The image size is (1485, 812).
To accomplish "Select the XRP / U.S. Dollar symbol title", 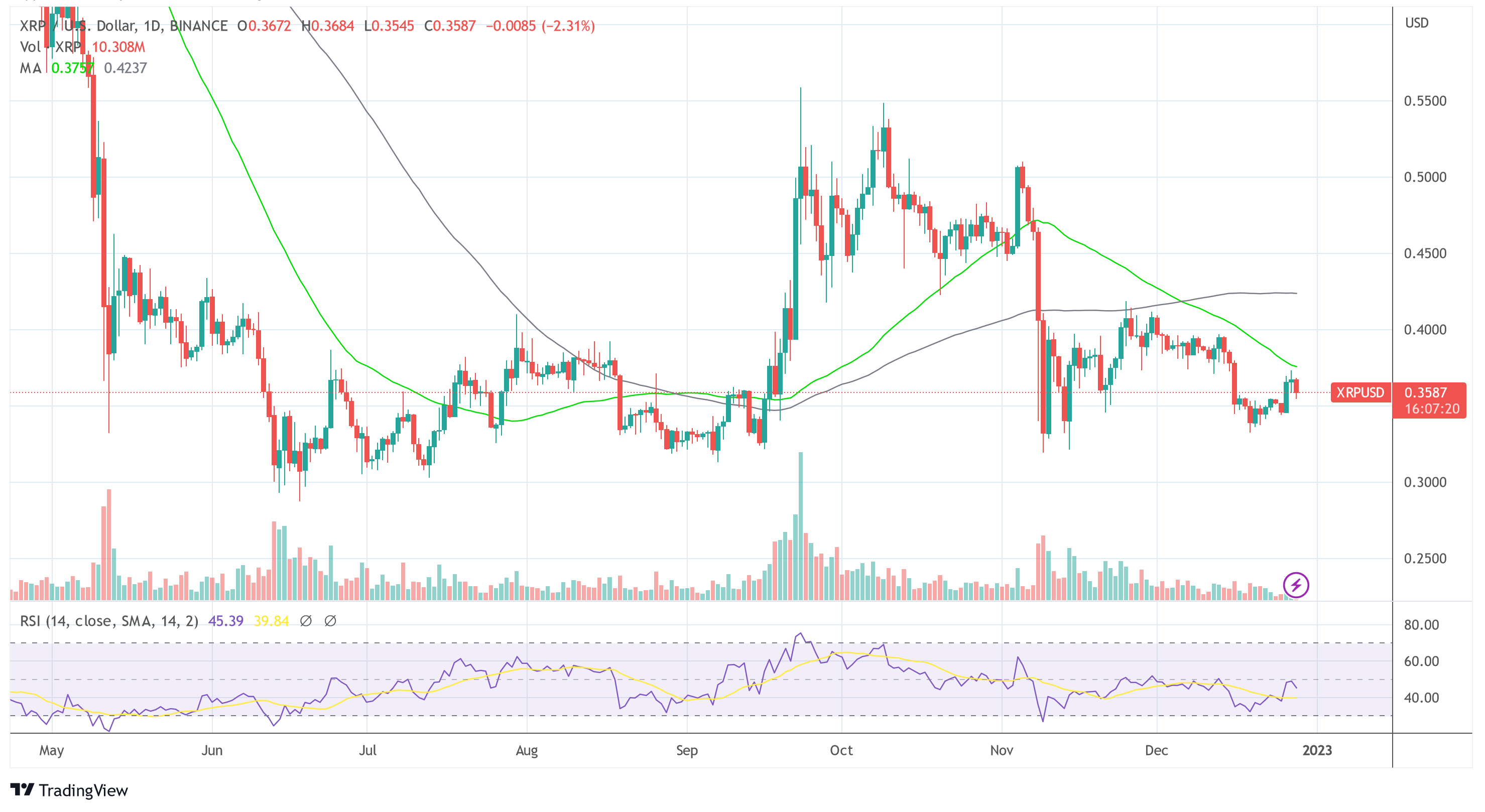I will 124,26.
